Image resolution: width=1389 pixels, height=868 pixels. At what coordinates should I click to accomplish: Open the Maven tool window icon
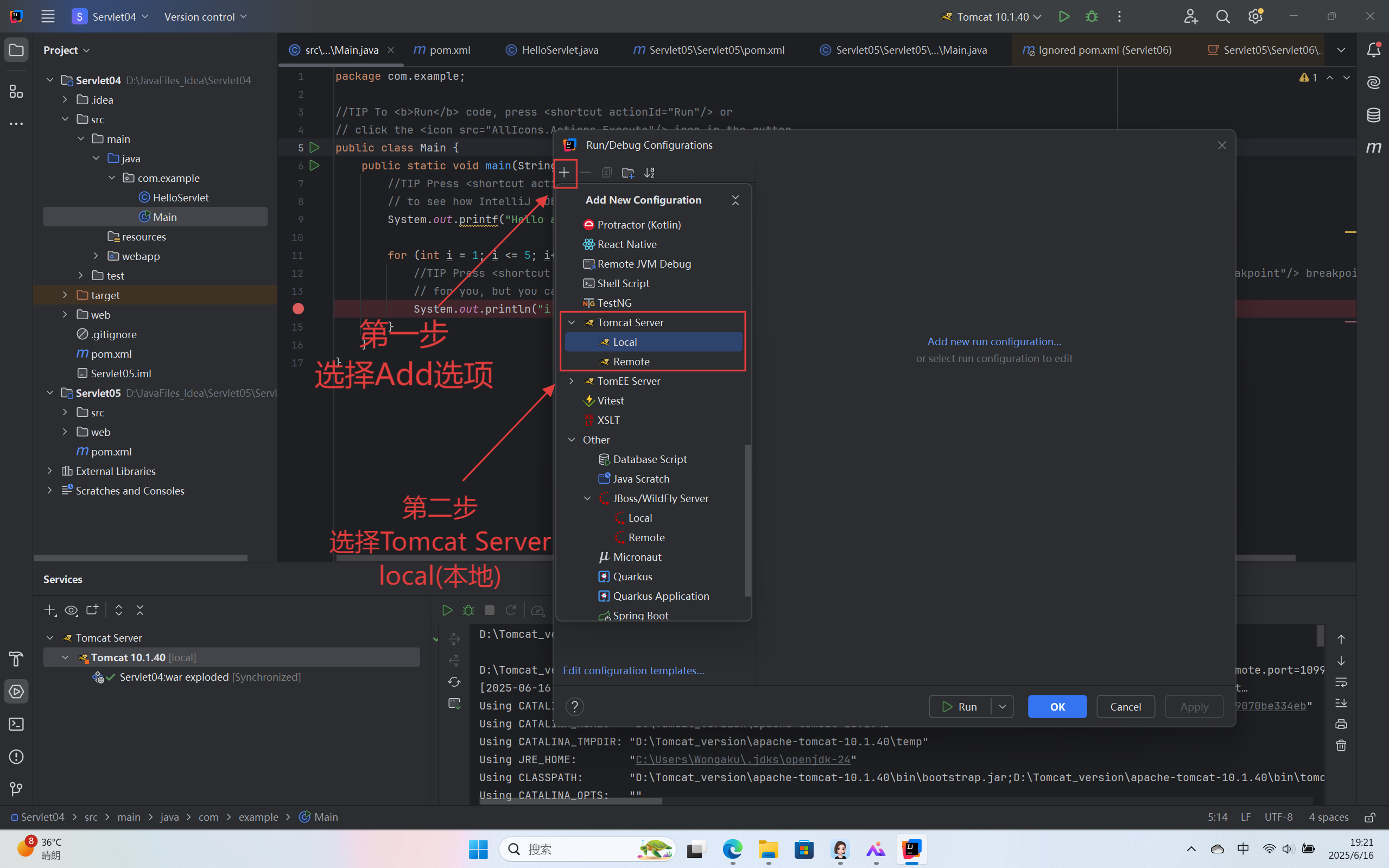[1373, 148]
